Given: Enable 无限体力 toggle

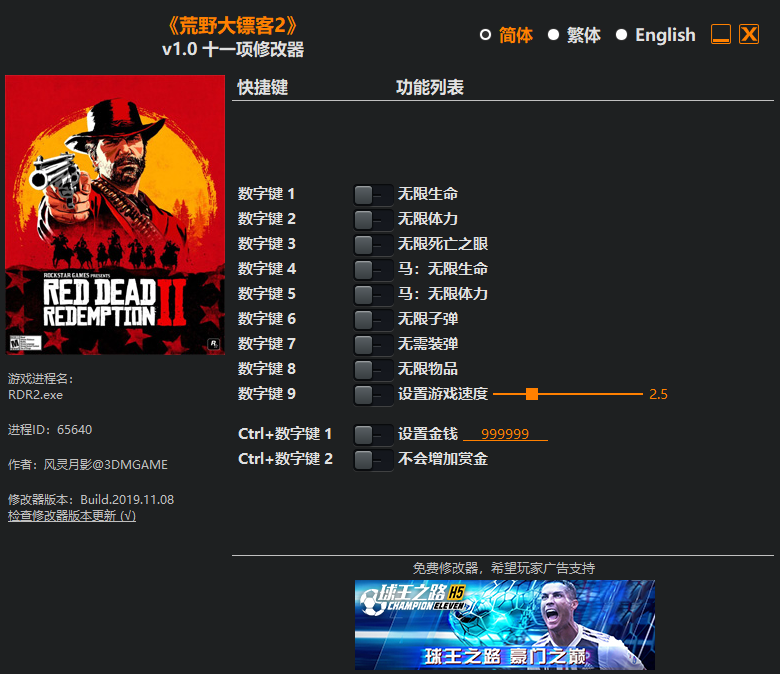Looking at the screenshot, I should (x=373, y=220).
